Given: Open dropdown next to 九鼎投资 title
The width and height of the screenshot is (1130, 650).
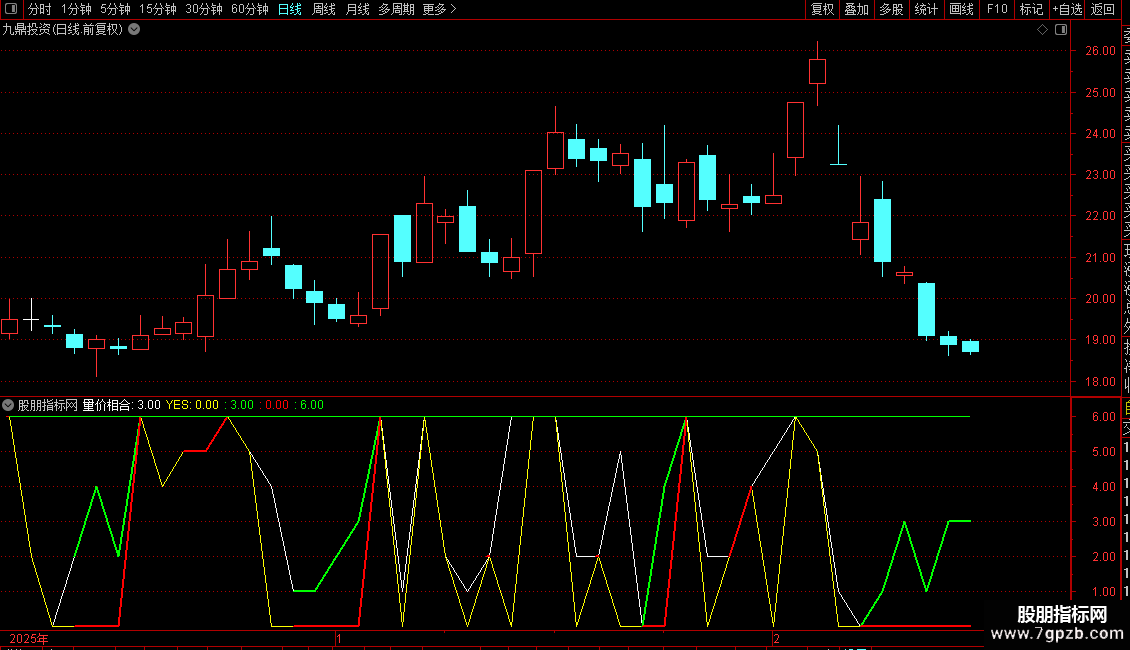Looking at the screenshot, I should pyautogui.click(x=134, y=30).
